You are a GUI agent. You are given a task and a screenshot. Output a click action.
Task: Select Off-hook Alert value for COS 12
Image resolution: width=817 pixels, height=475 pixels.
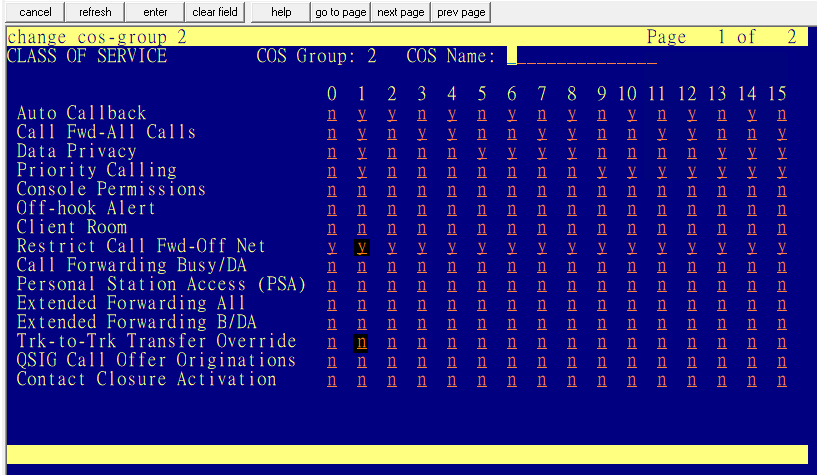[x=691, y=209]
